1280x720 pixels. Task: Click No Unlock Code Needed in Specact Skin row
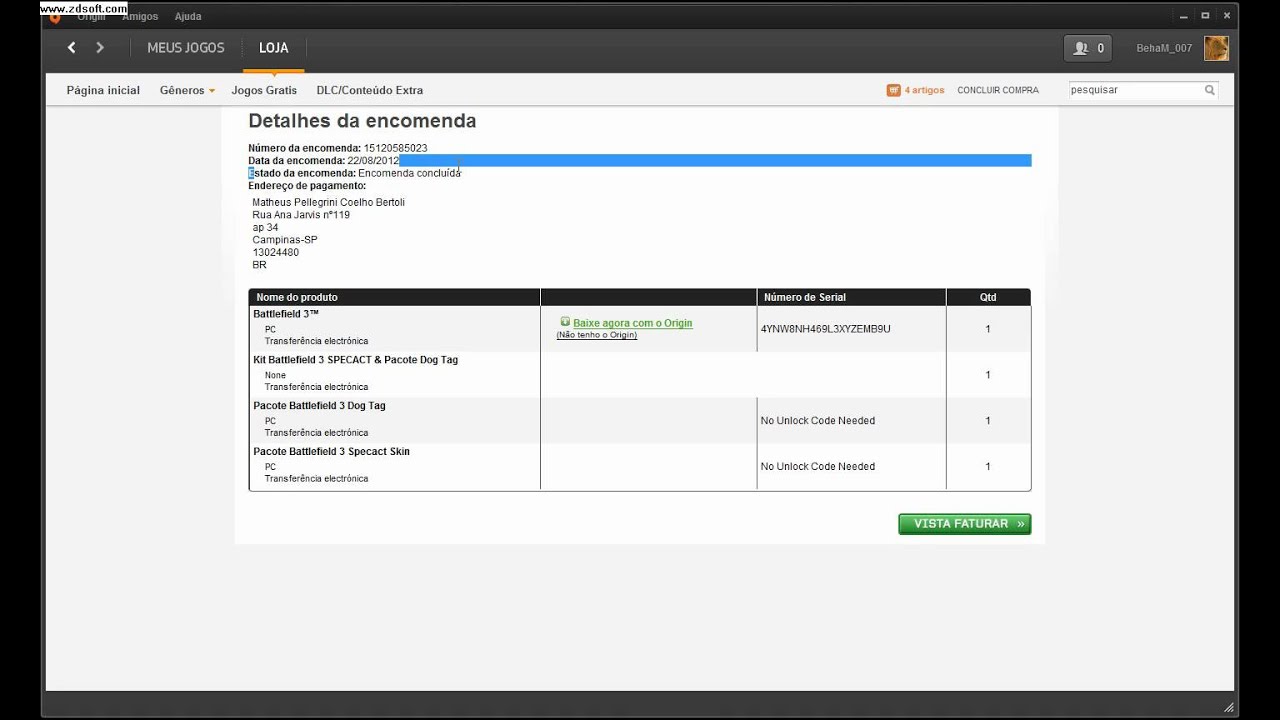tap(818, 467)
